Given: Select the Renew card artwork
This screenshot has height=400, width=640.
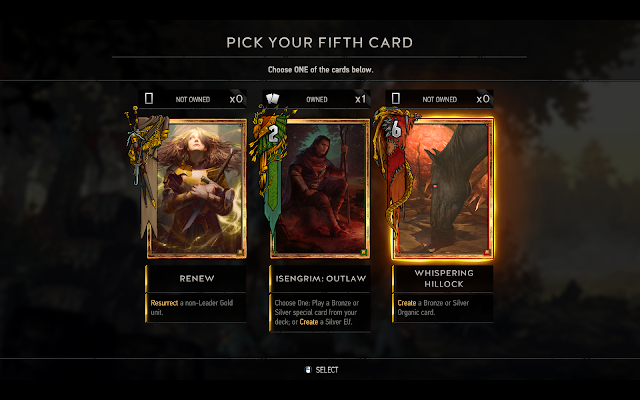Looking at the screenshot, I should pyautogui.click(x=197, y=189).
